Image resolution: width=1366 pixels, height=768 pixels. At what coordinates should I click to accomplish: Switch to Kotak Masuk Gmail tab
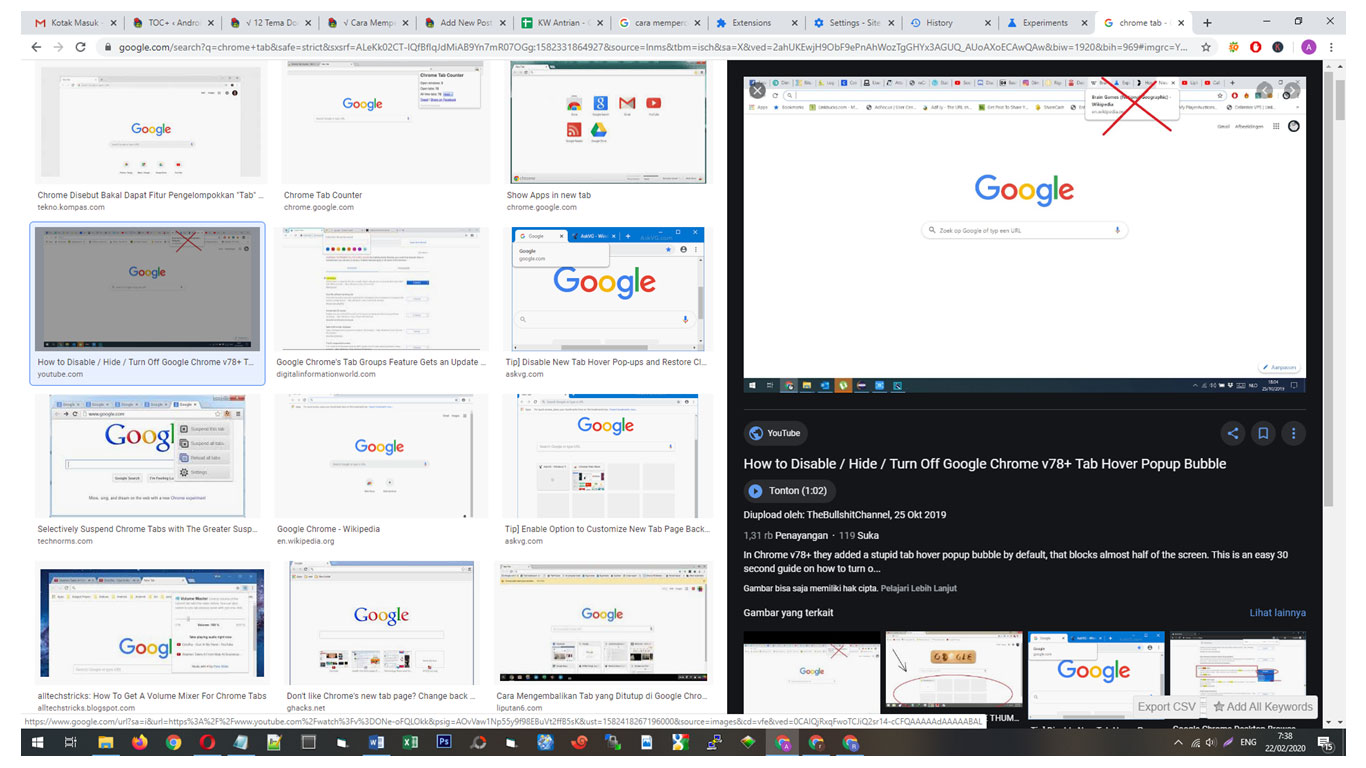coord(75,22)
